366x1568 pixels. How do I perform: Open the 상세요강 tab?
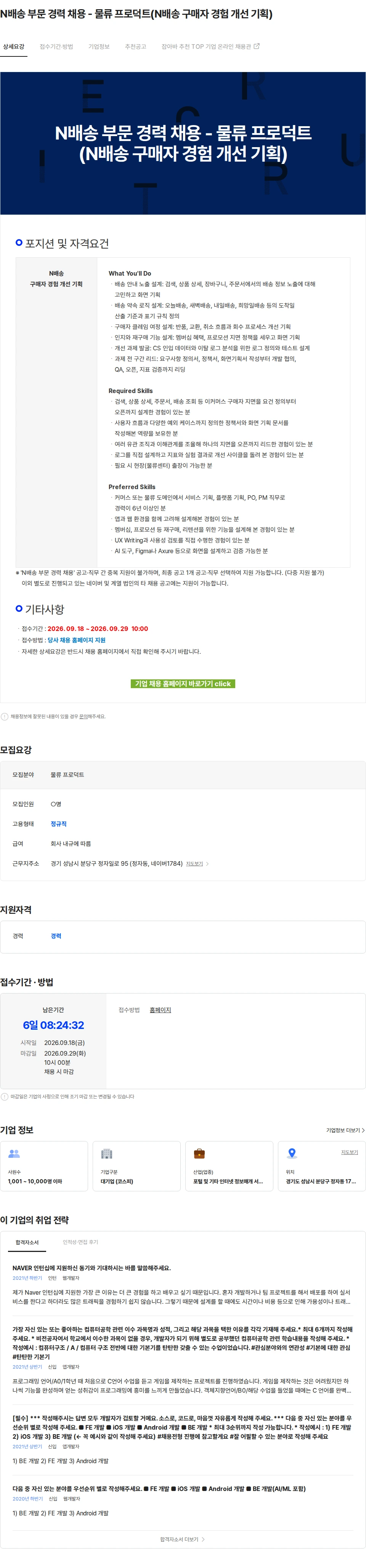(x=13, y=46)
